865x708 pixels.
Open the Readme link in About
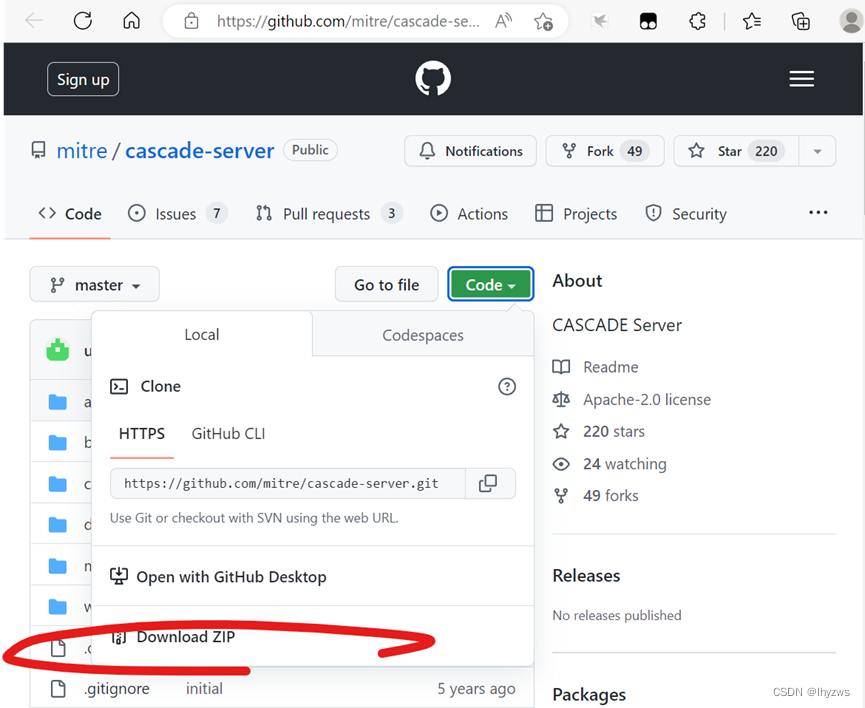click(x=611, y=367)
